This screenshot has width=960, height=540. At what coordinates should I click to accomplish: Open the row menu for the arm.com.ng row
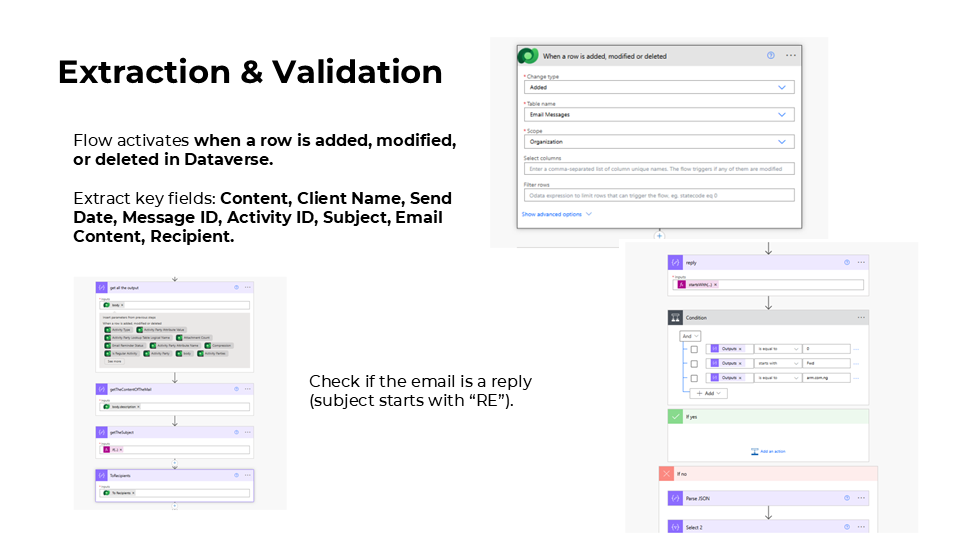click(857, 378)
